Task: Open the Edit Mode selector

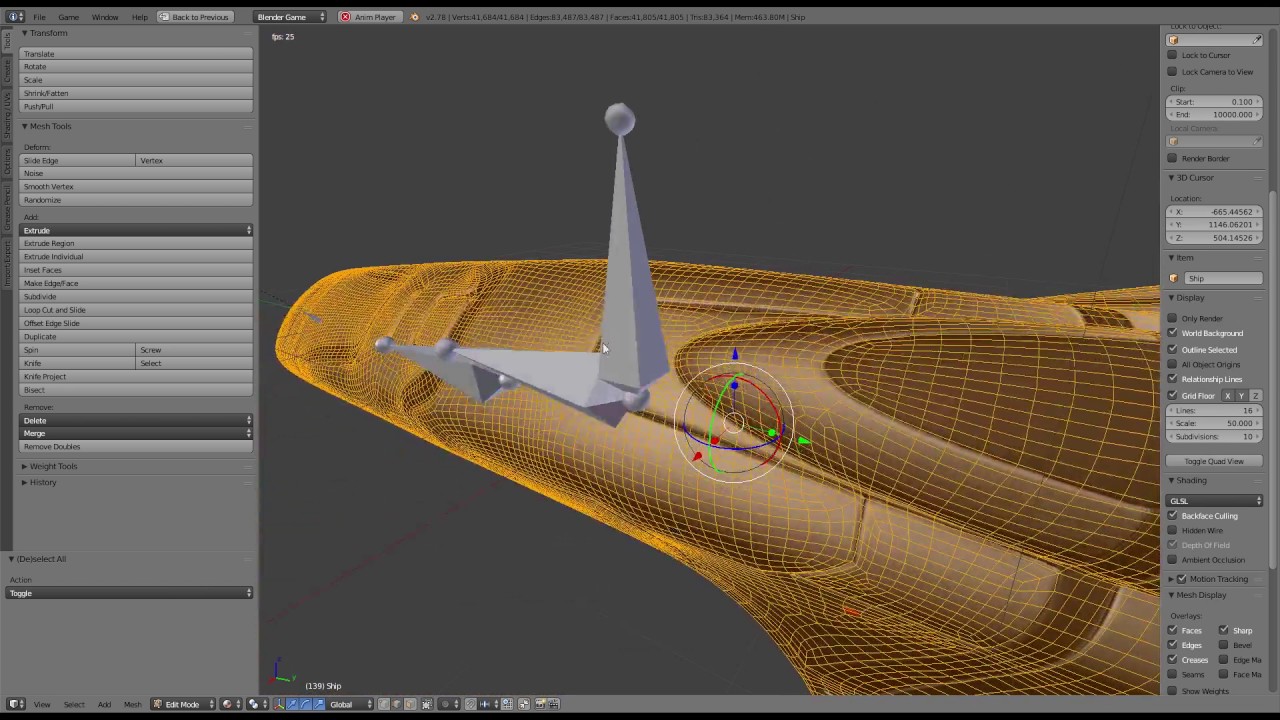Action: click(x=182, y=704)
